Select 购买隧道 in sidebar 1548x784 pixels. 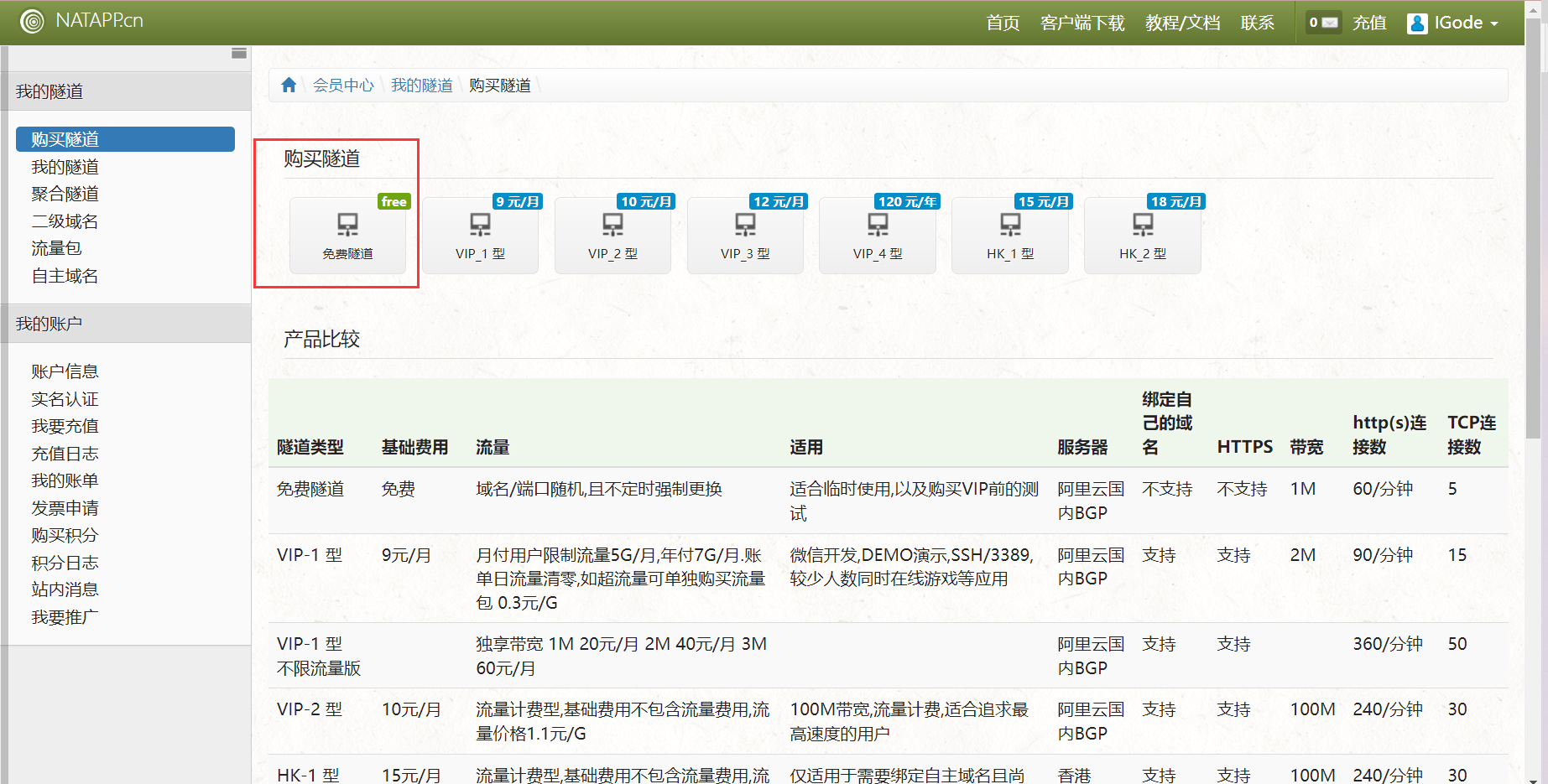(125, 139)
